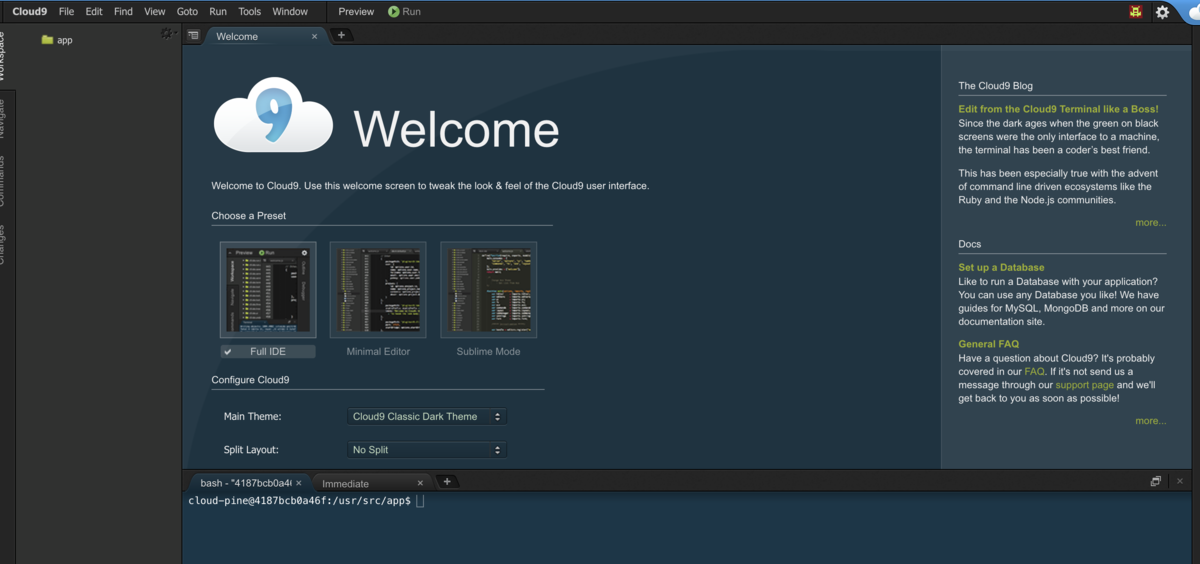
Task: Maximize the console panel icon
Action: point(1156,482)
